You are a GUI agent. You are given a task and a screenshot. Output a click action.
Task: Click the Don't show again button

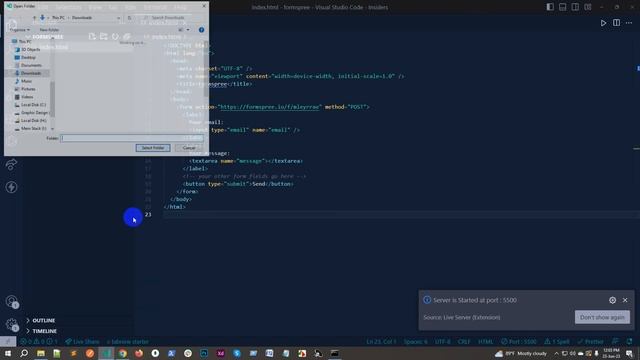[602, 317]
